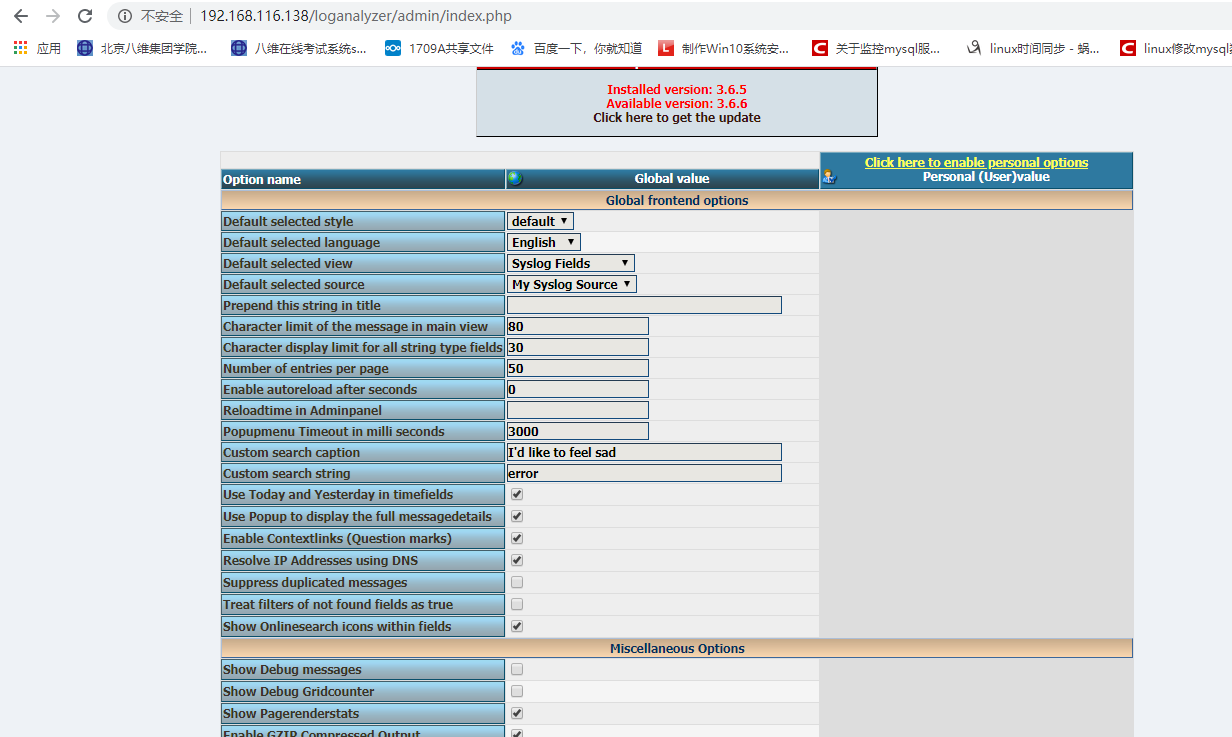
Task: Open the 制作Win10系统安 bookmark
Action: (724, 48)
